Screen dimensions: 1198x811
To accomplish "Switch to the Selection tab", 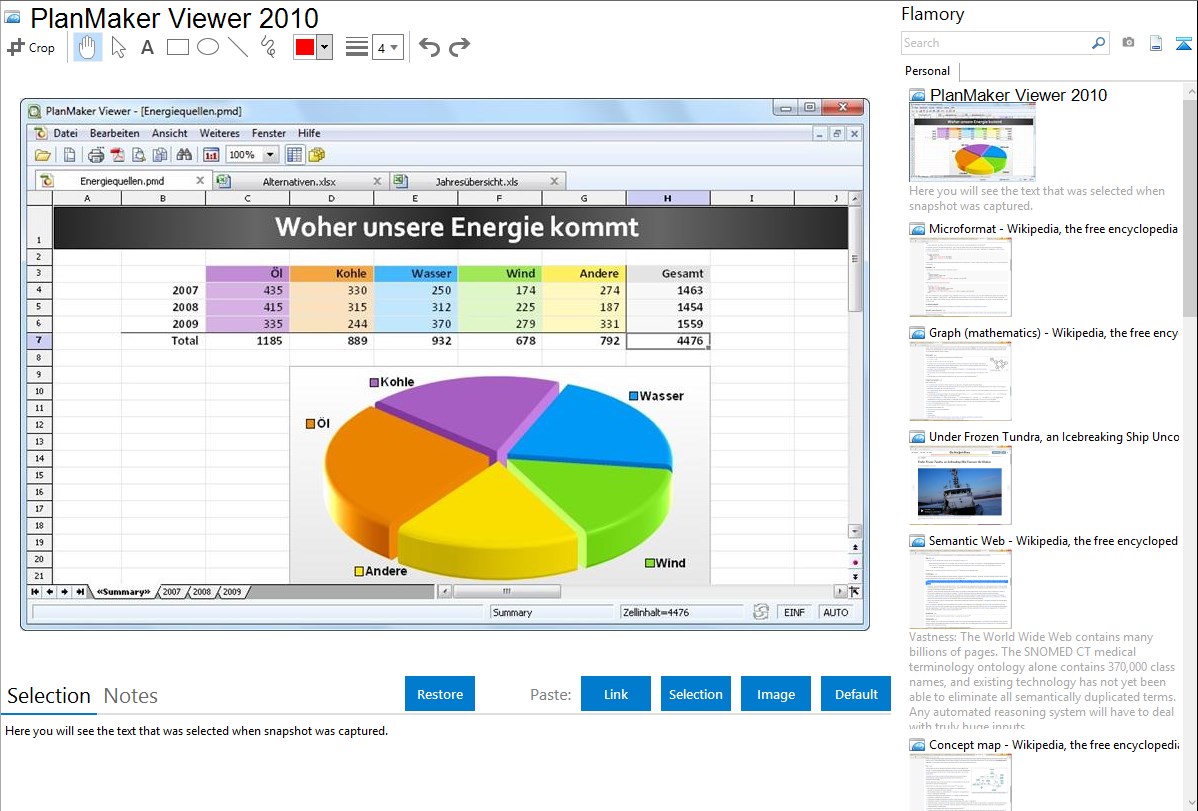I will pyautogui.click(x=49, y=696).
